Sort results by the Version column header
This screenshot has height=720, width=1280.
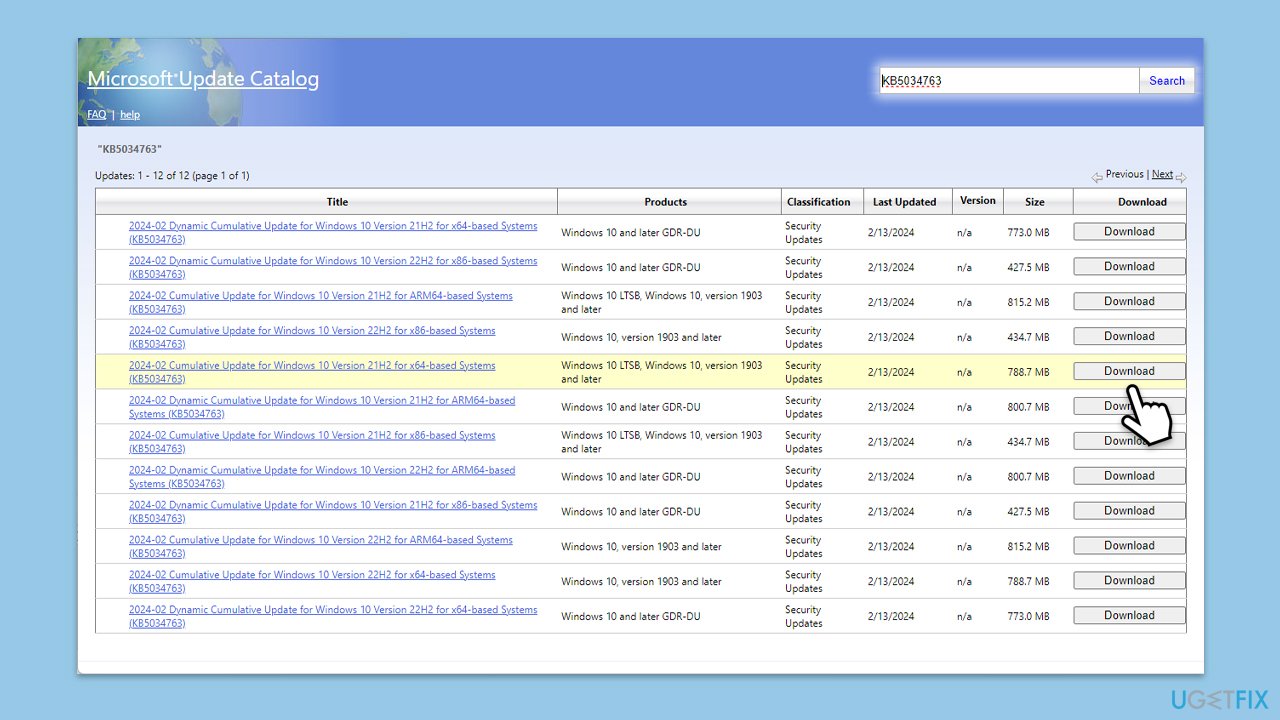click(x=978, y=201)
